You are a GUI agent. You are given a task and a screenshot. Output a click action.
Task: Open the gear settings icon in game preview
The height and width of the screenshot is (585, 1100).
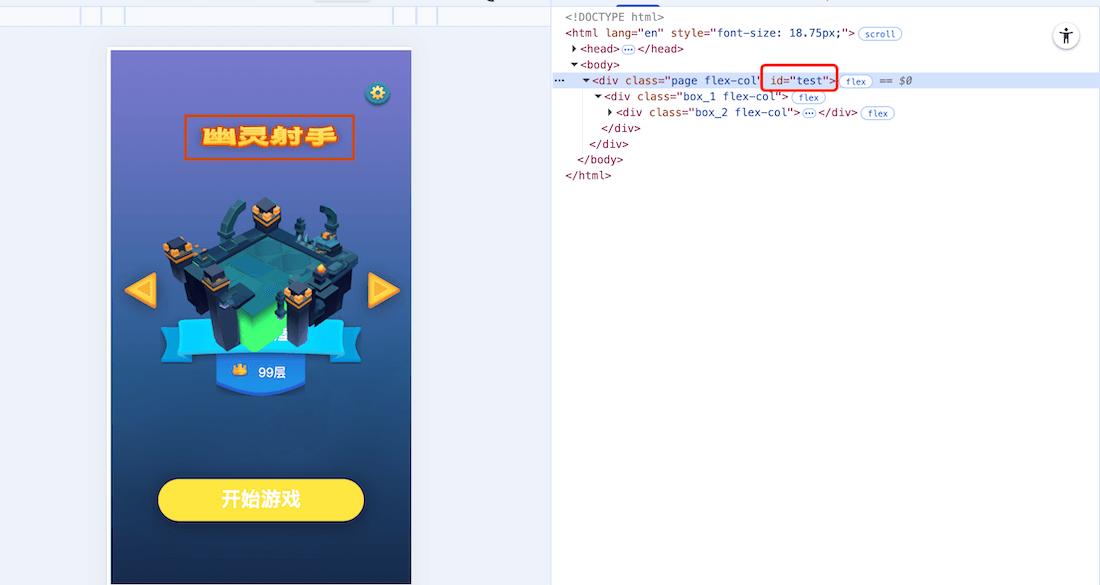(x=377, y=93)
